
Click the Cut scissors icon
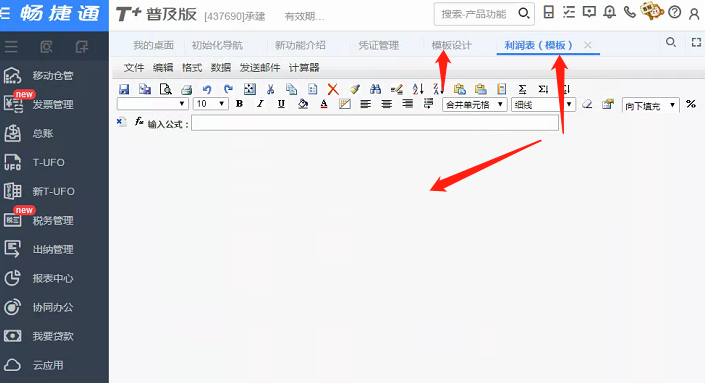pyautogui.click(x=270, y=89)
